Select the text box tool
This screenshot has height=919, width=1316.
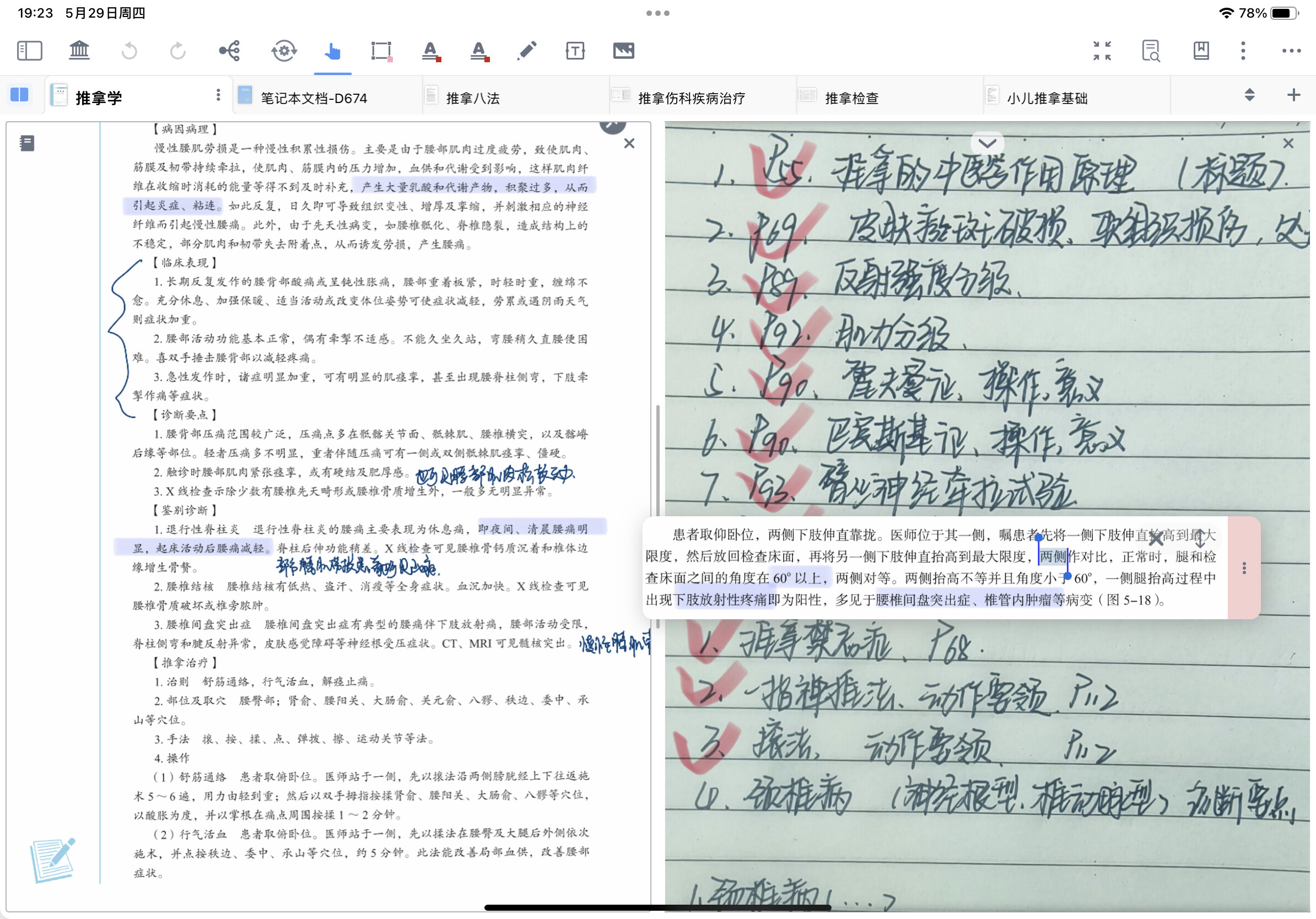[x=575, y=51]
